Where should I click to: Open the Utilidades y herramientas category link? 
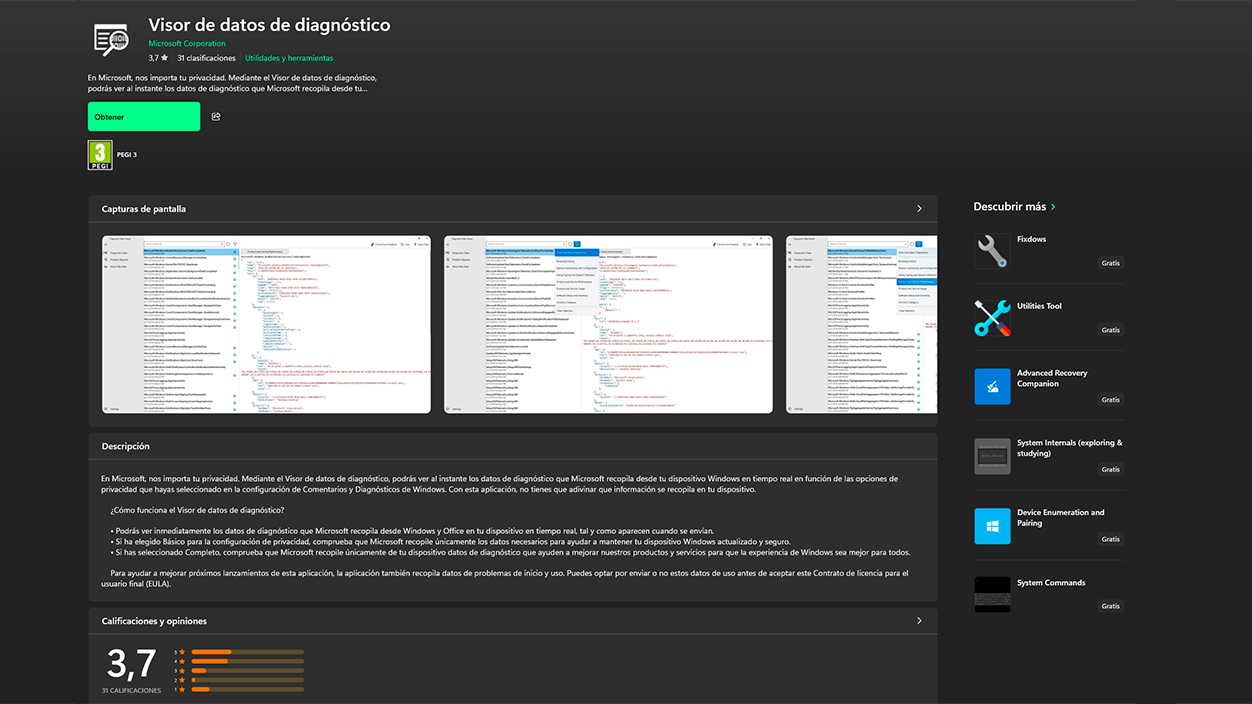click(x=289, y=57)
